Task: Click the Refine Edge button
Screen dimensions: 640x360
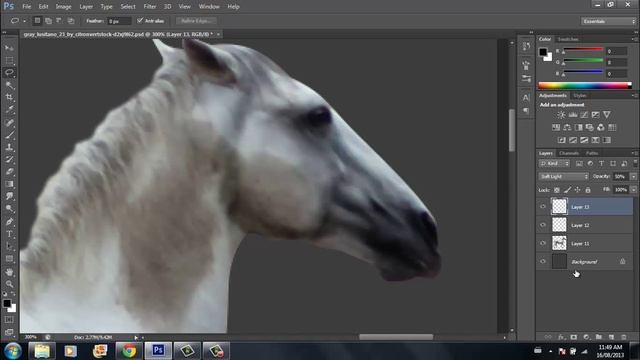Action: [x=196, y=21]
